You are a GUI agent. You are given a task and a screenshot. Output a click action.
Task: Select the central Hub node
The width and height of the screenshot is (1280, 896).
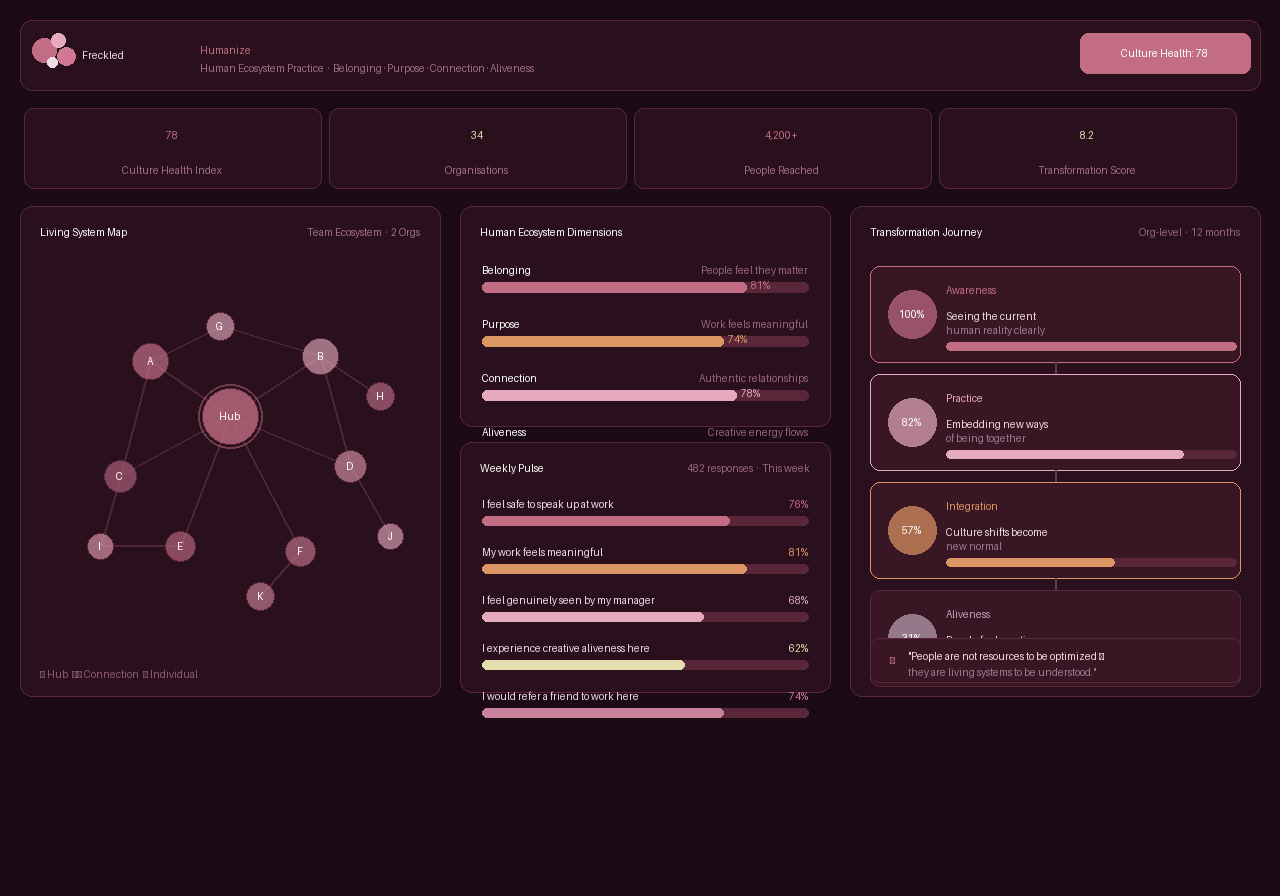230,416
